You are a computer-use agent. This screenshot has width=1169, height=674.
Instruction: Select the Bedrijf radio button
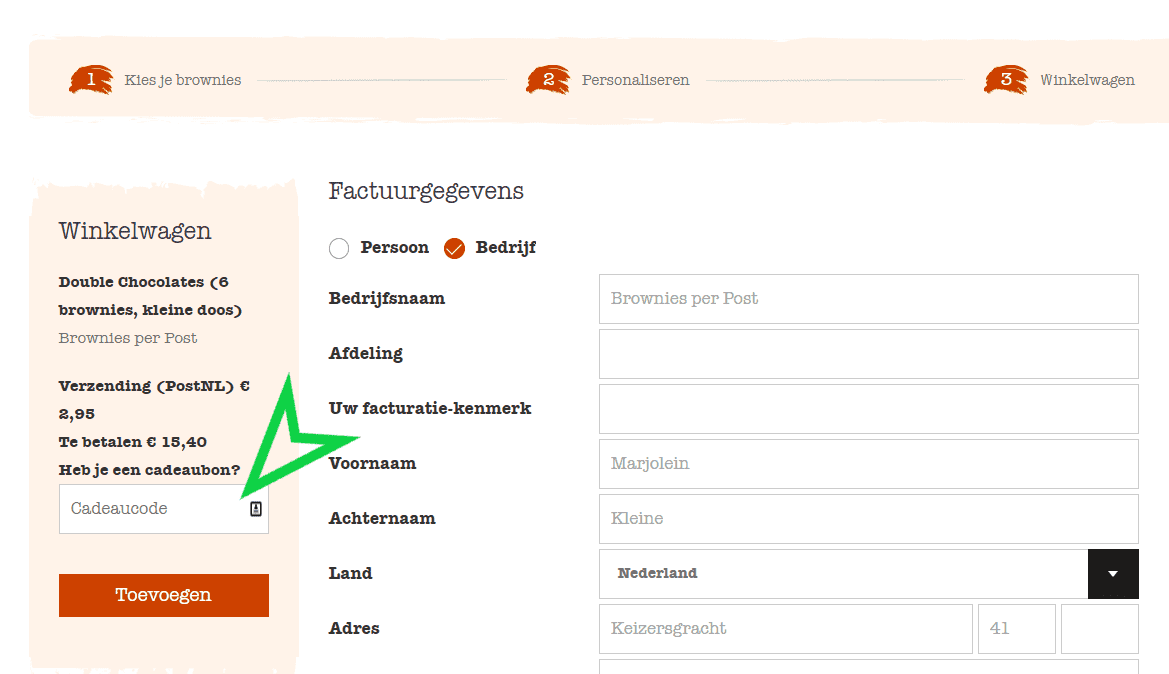[455, 248]
